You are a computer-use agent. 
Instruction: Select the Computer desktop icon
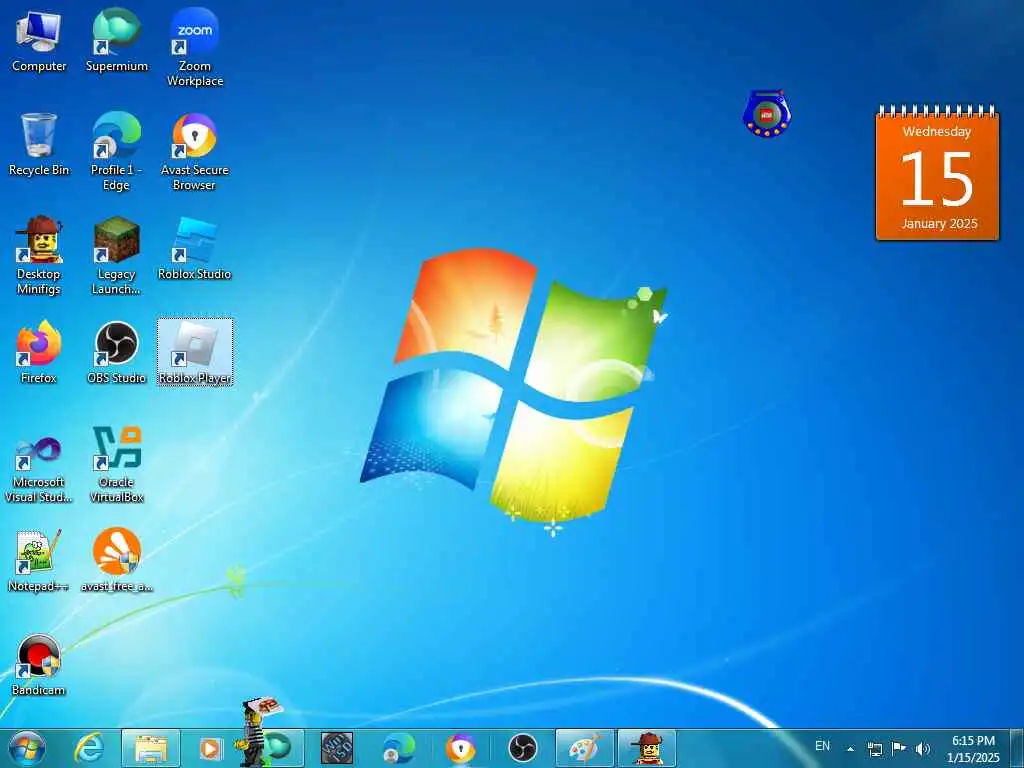click(x=39, y=41)
